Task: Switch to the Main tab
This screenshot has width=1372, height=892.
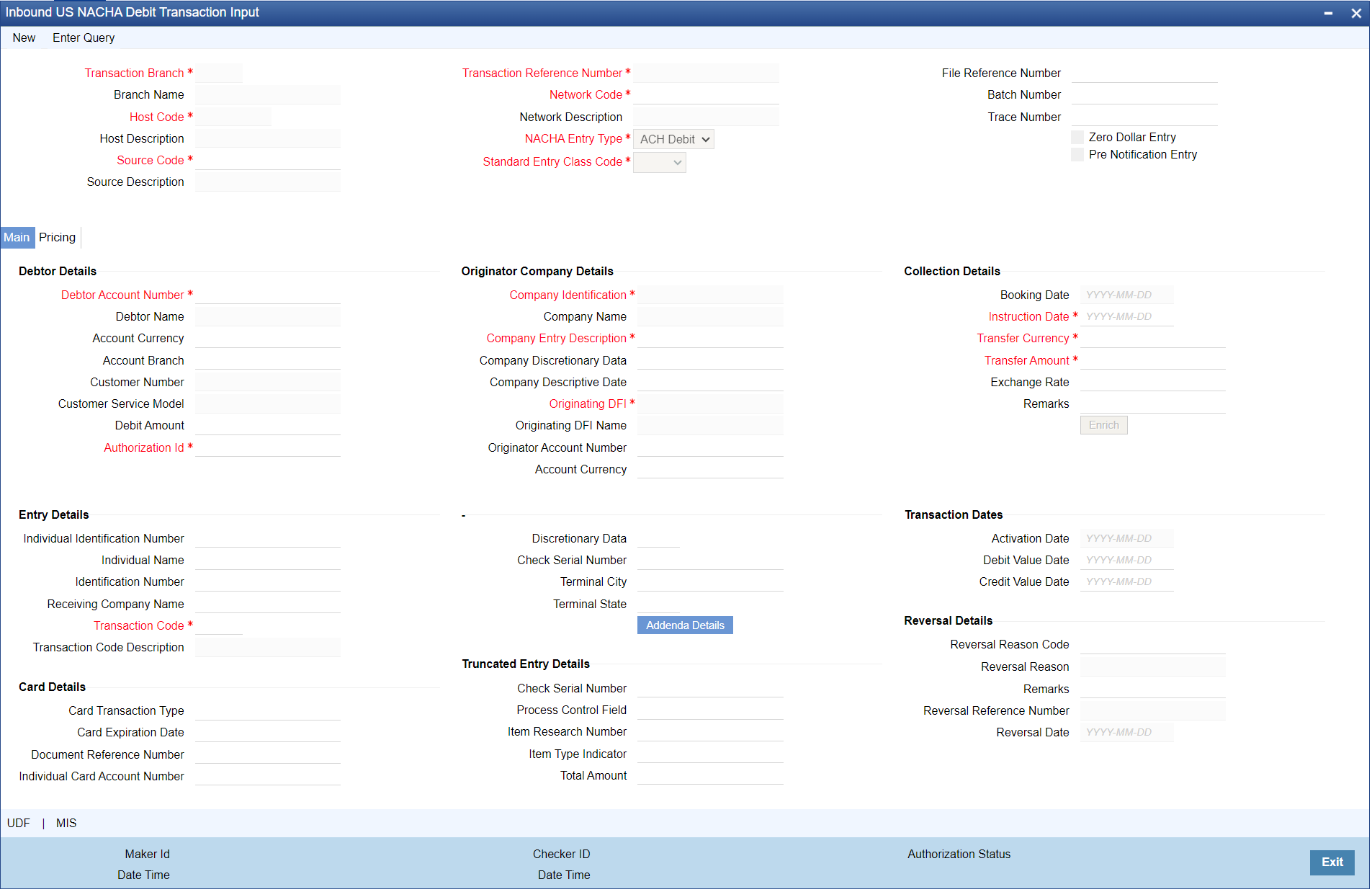Action: coord(17,237)
